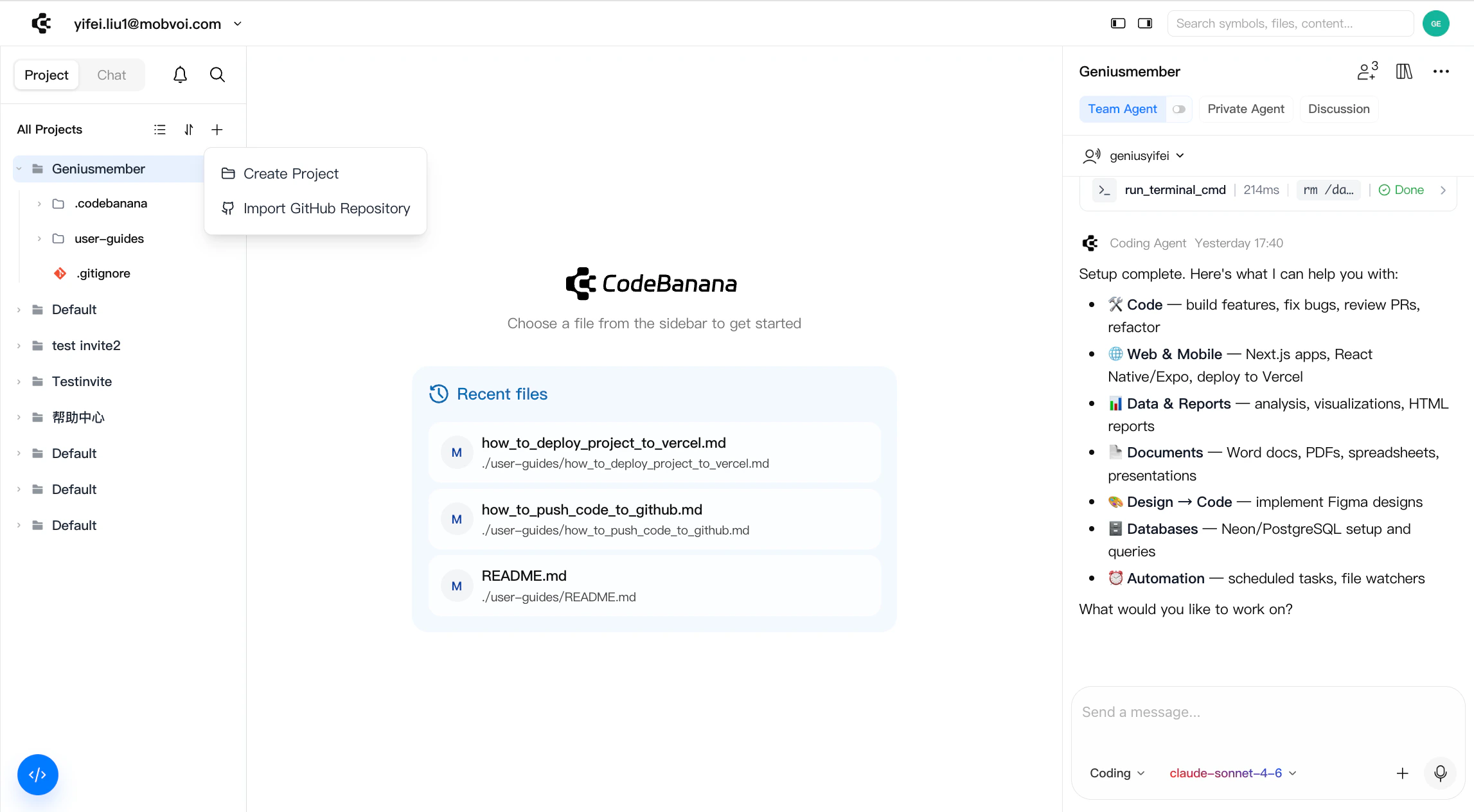Click the microphone voice input button
This screenshot has height=812, width=1474.
coord(1441,773)
